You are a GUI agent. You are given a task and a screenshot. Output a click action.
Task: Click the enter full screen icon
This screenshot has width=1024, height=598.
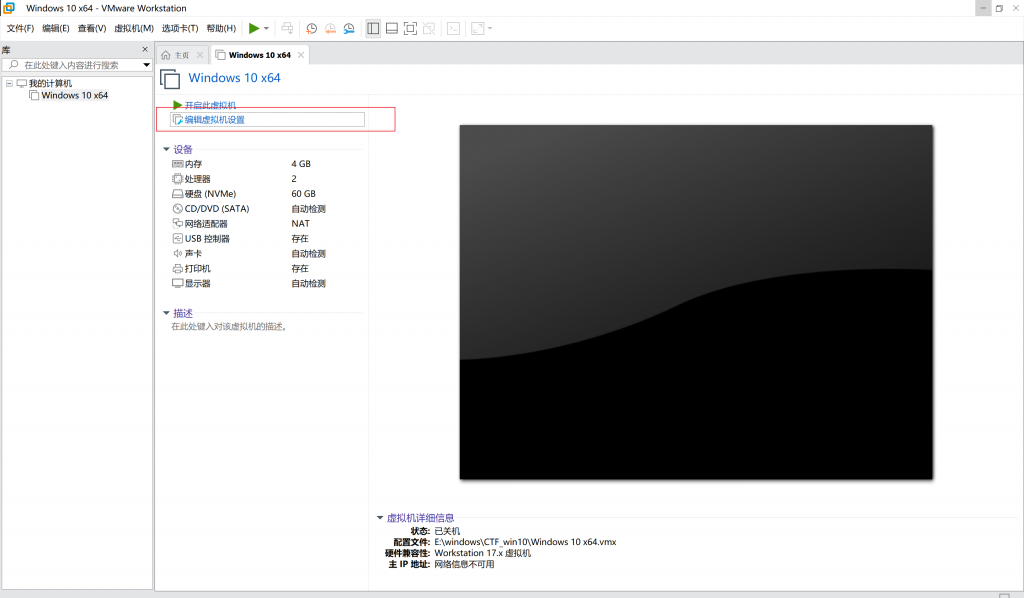tap(410, 28)
